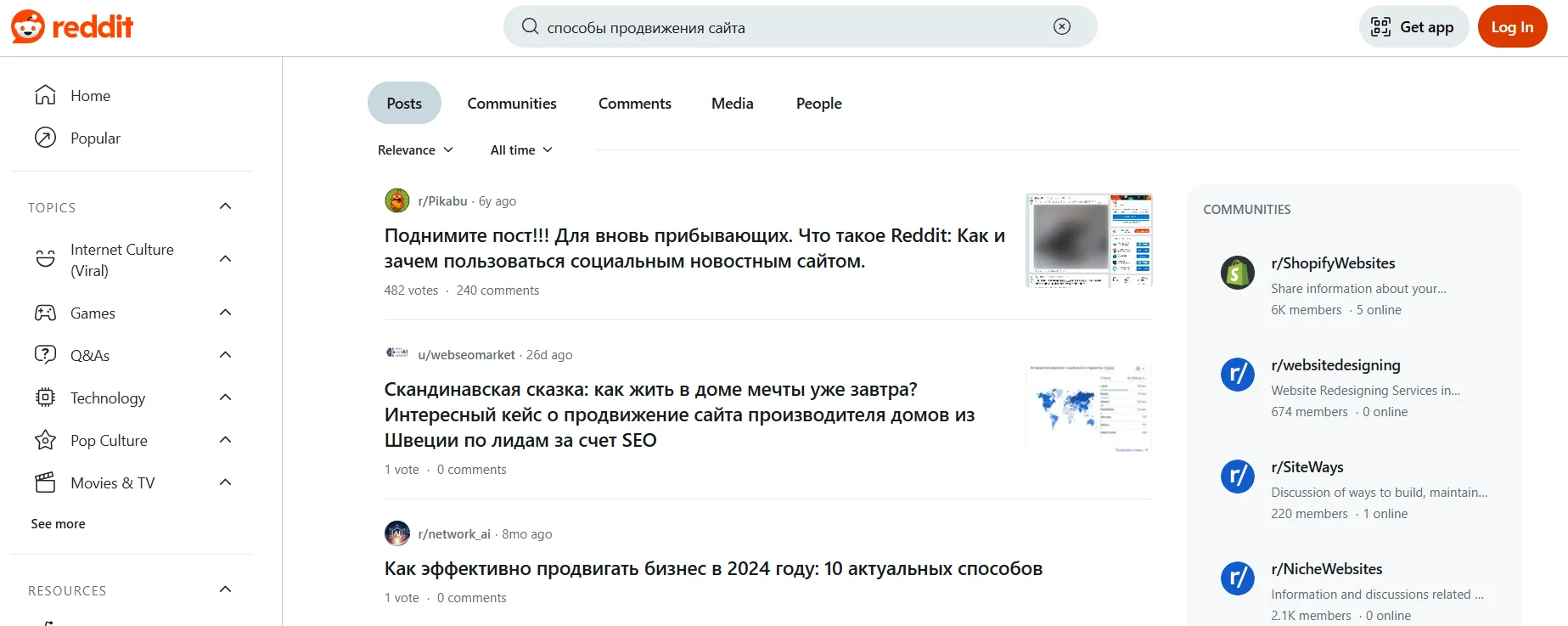Open the world map post thumbnail
The width and height of the screenshot is (1568, 626).
[x=1089, y=407]
